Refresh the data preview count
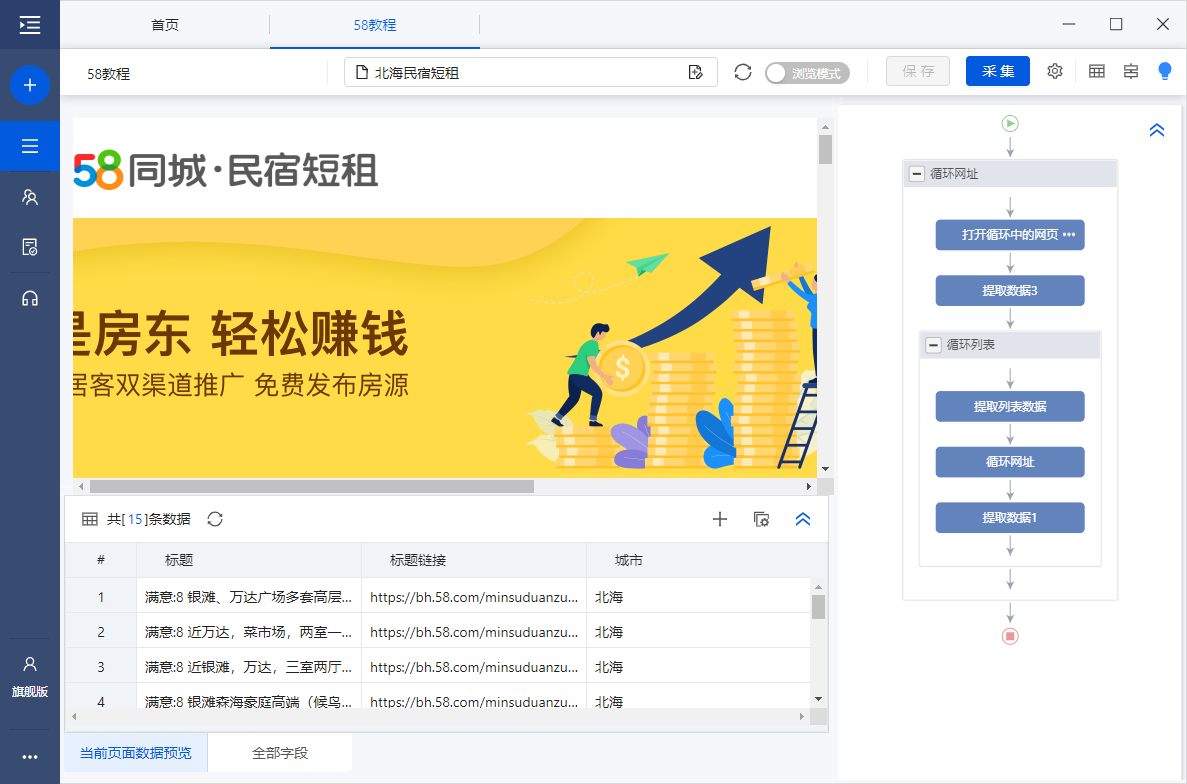The image size is (1187, 784). point(215,519)
